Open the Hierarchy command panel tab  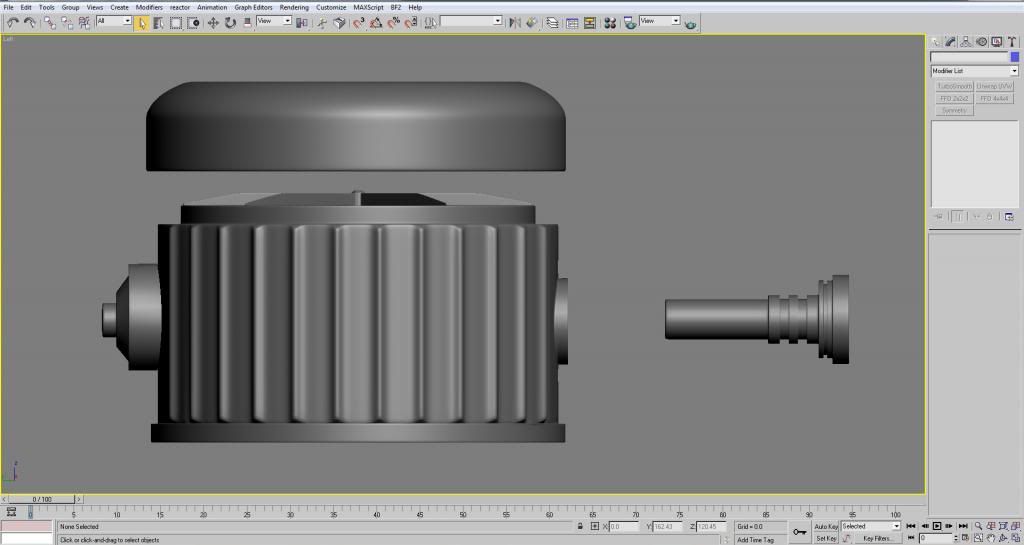tap(966, 41)
